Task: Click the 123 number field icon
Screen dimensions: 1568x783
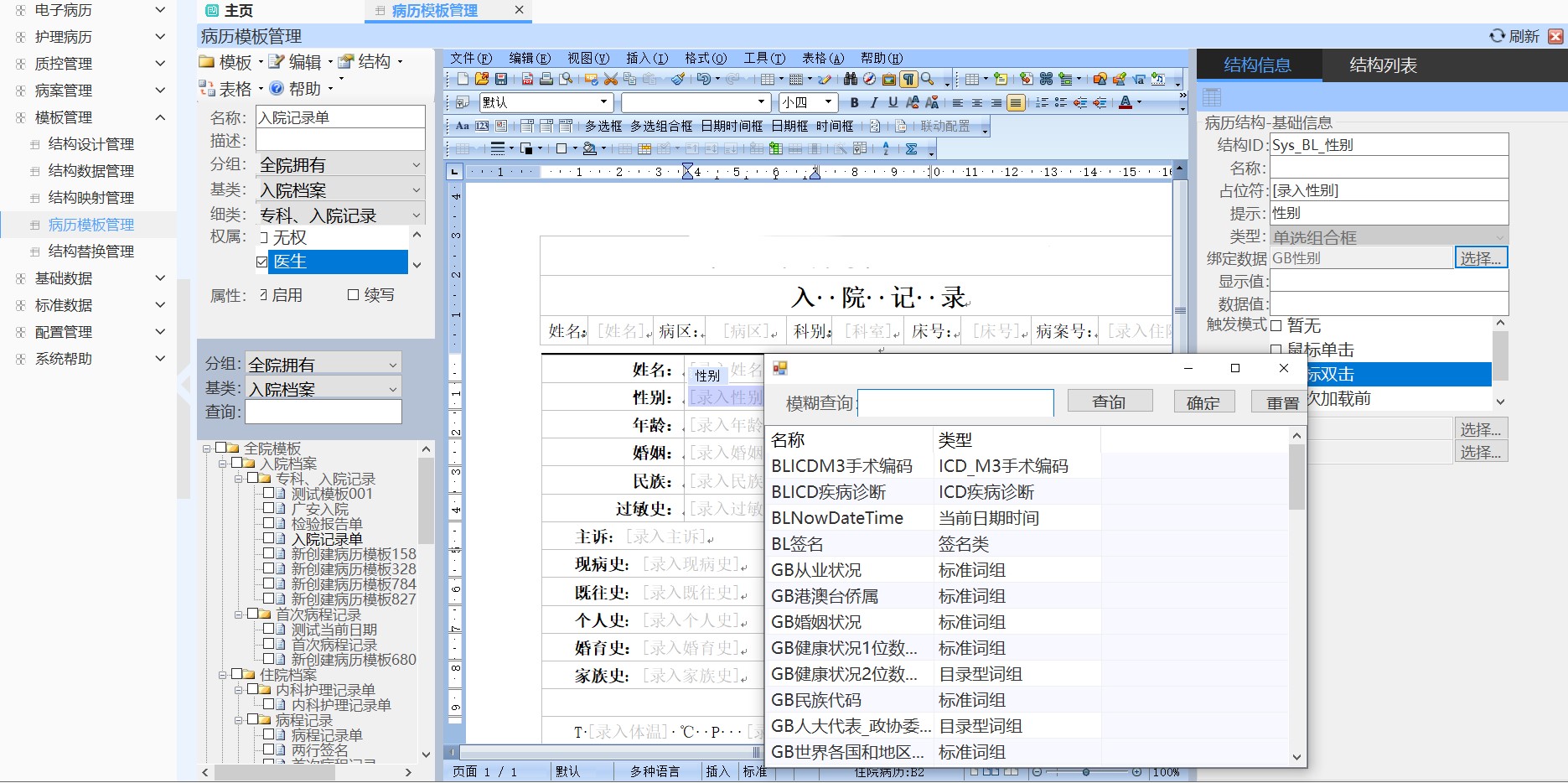Action: click(x=482, y=126)
